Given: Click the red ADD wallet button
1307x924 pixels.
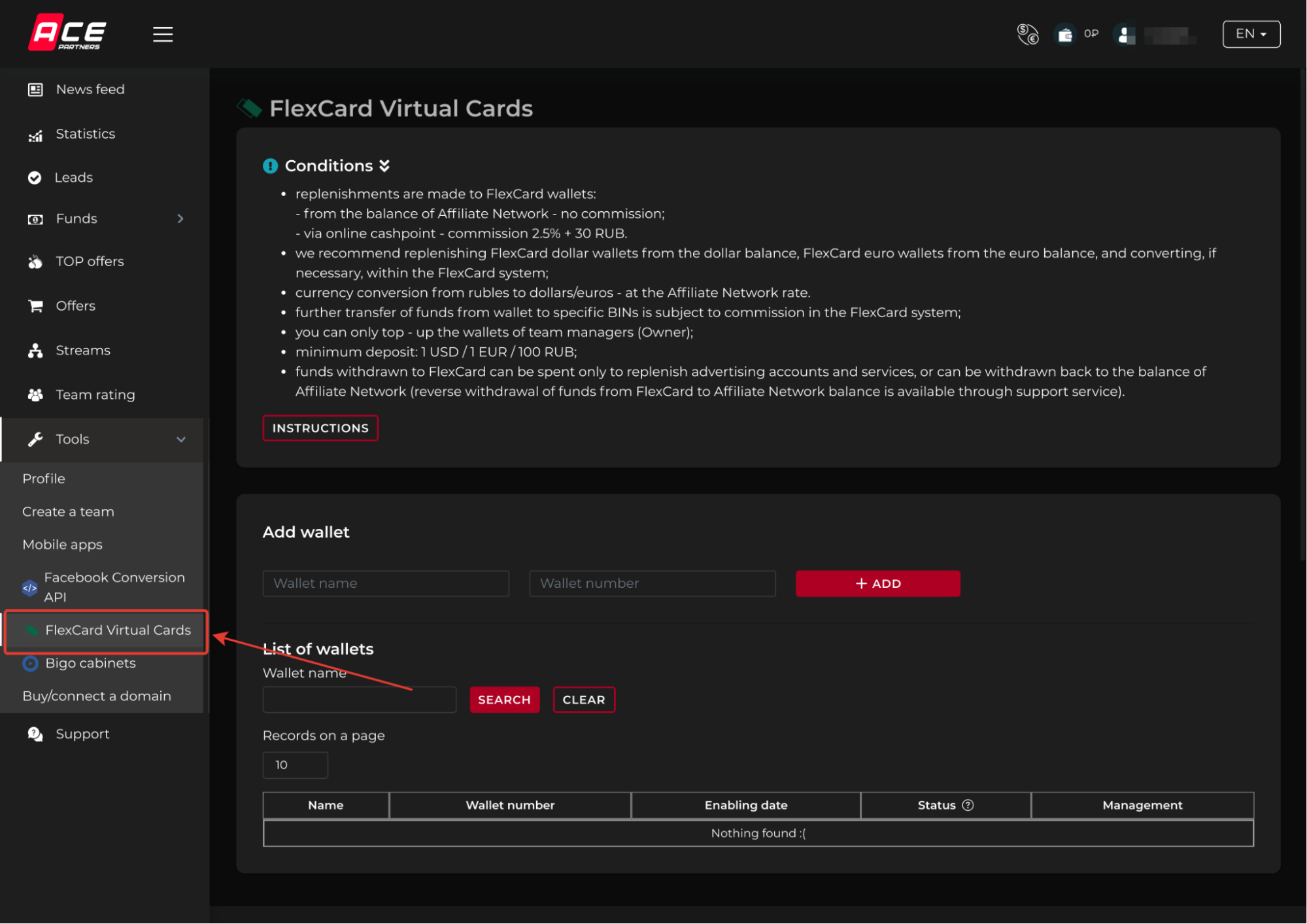Looking at the screenshot, I should coord(877,584).
